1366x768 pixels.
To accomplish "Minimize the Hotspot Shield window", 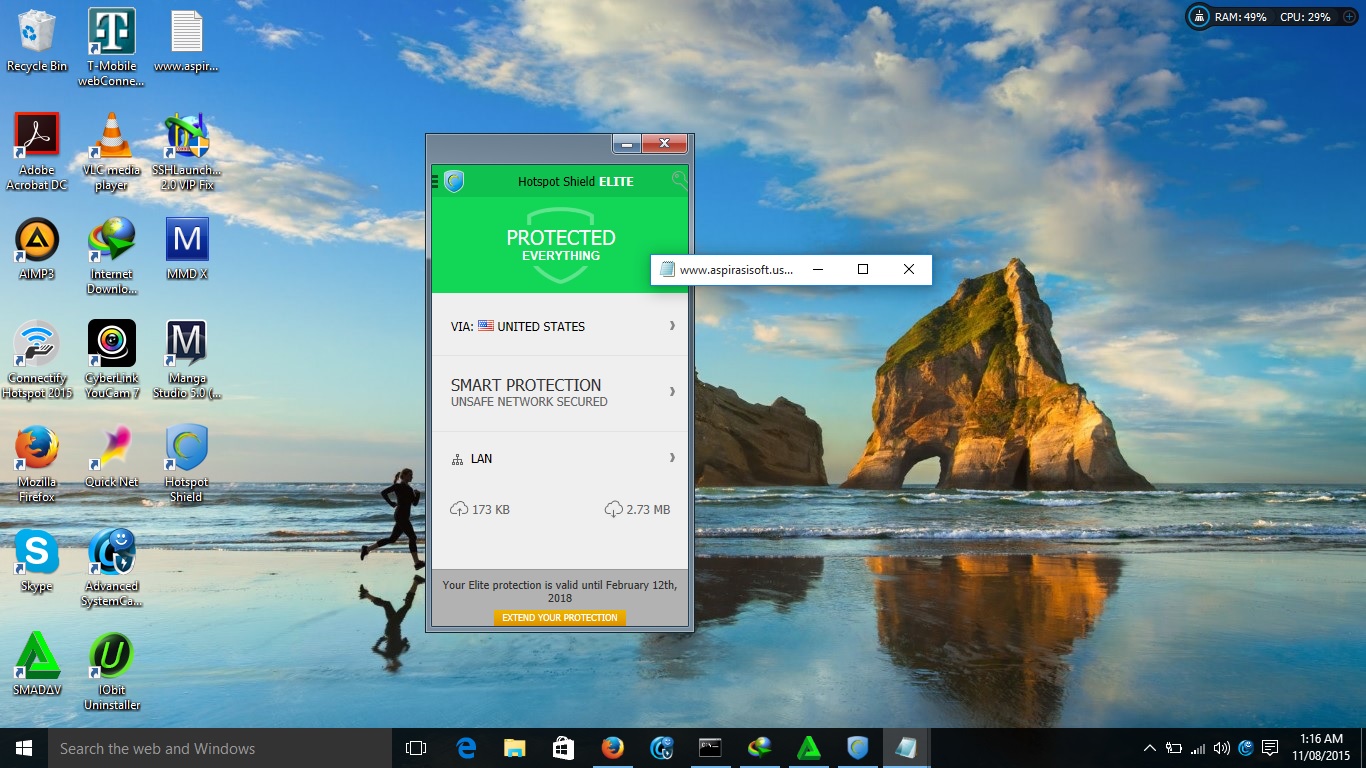I will [626, 144].
